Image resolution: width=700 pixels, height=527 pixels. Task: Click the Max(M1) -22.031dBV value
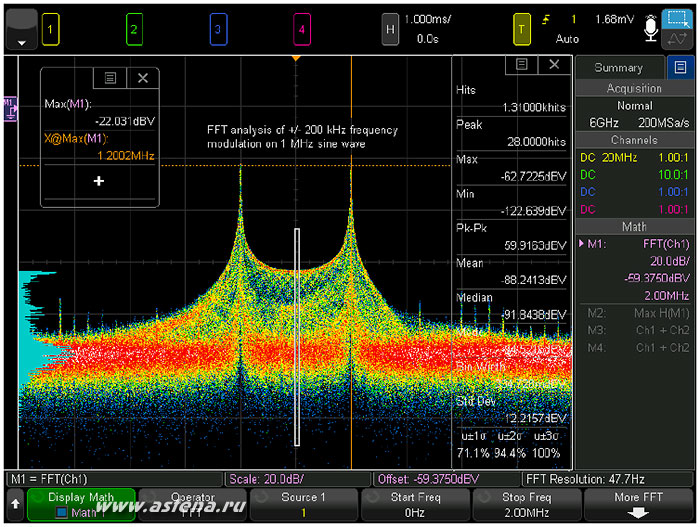125,121
